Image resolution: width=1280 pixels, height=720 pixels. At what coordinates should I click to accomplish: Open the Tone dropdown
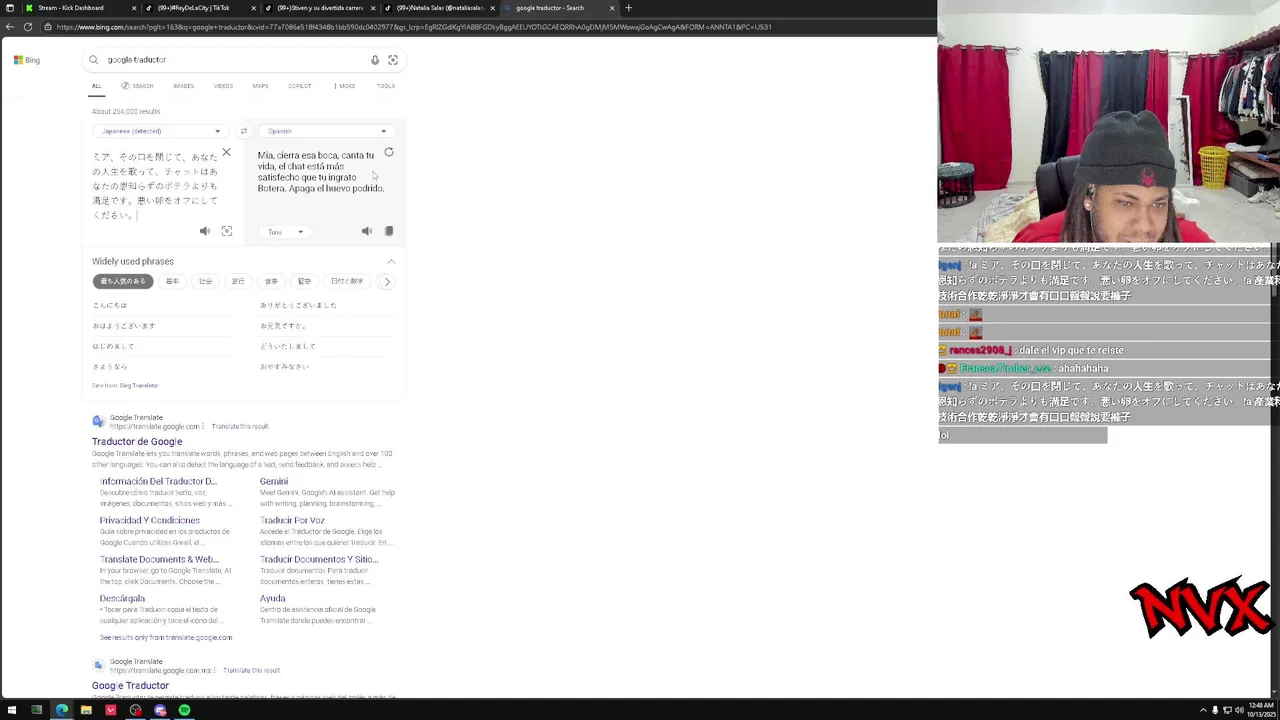click(285, 232)
